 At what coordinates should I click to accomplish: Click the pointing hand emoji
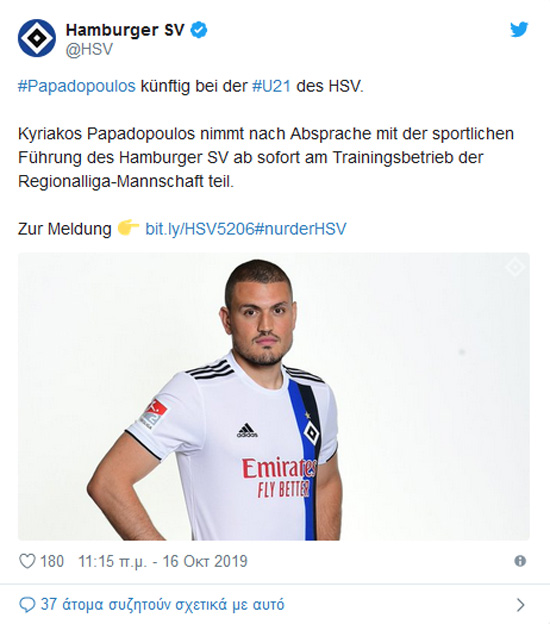(128, 228)
